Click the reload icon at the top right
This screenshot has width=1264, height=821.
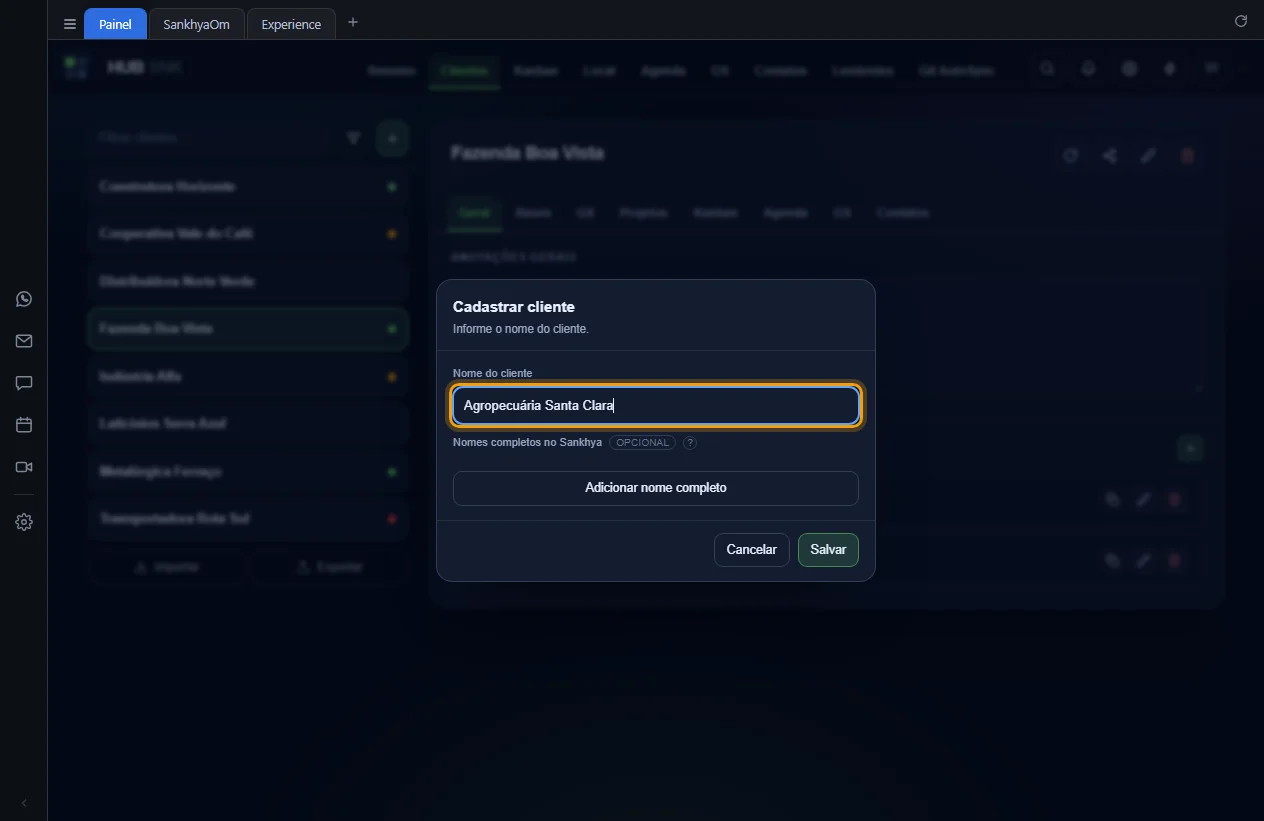pyautogui.click(x=1241, y=21)
